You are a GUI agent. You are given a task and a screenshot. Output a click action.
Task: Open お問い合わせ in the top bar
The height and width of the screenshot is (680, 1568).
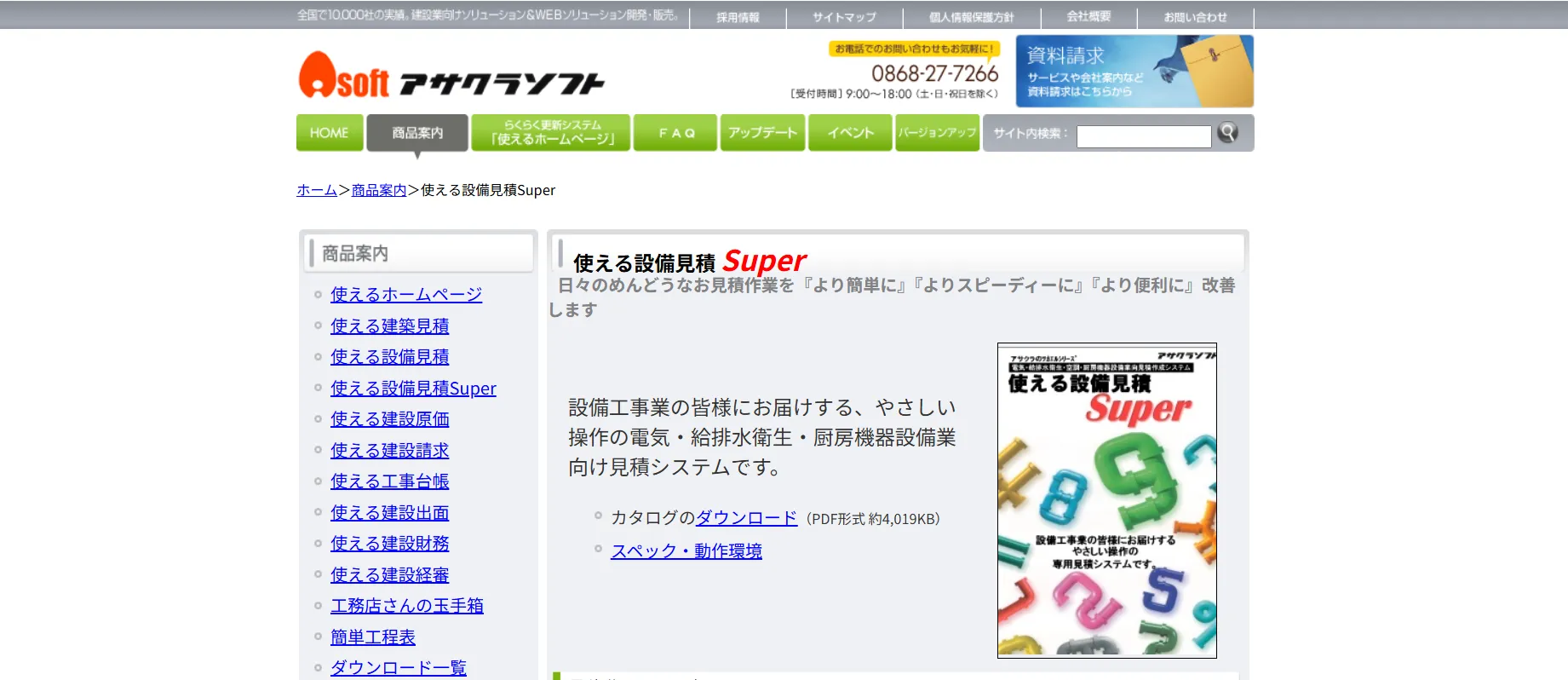click(x=1196, y=17)
